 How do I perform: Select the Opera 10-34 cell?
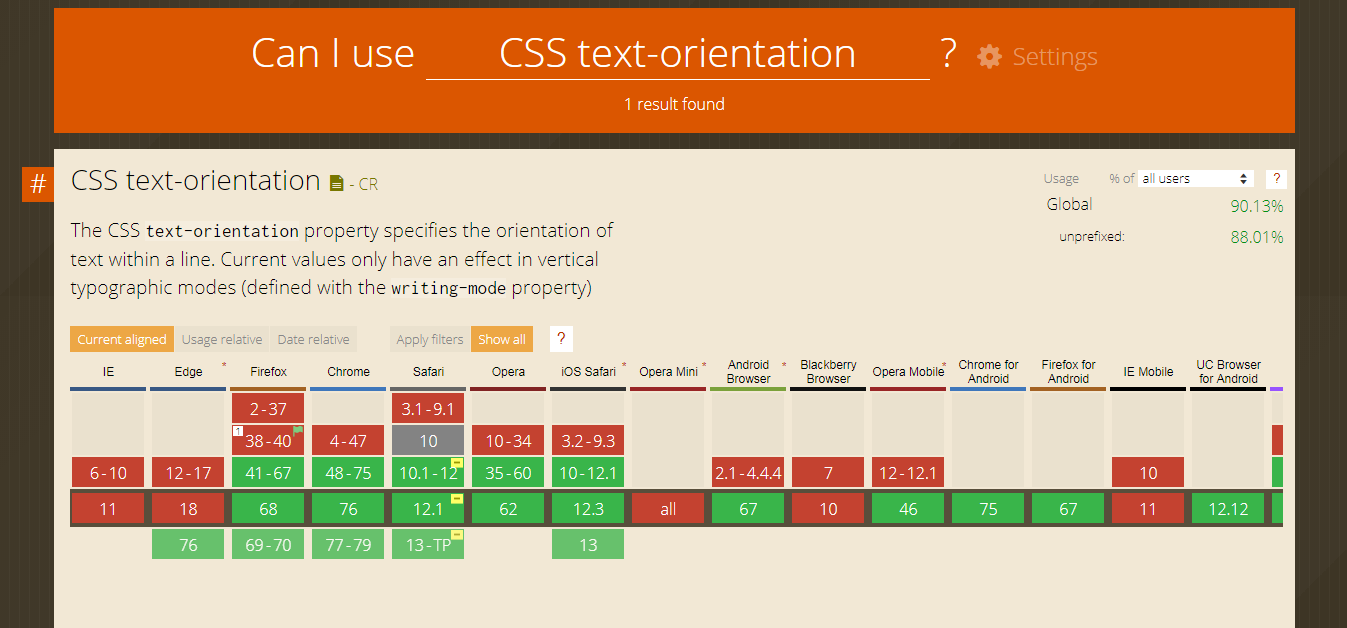[508, 440]
